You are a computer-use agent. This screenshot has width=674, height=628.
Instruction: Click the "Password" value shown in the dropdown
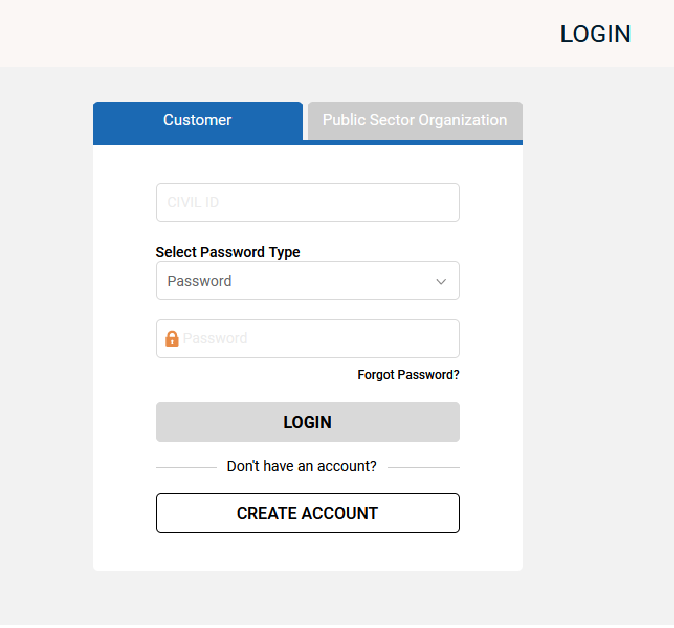pyautogui.click(x=199, y=281)
